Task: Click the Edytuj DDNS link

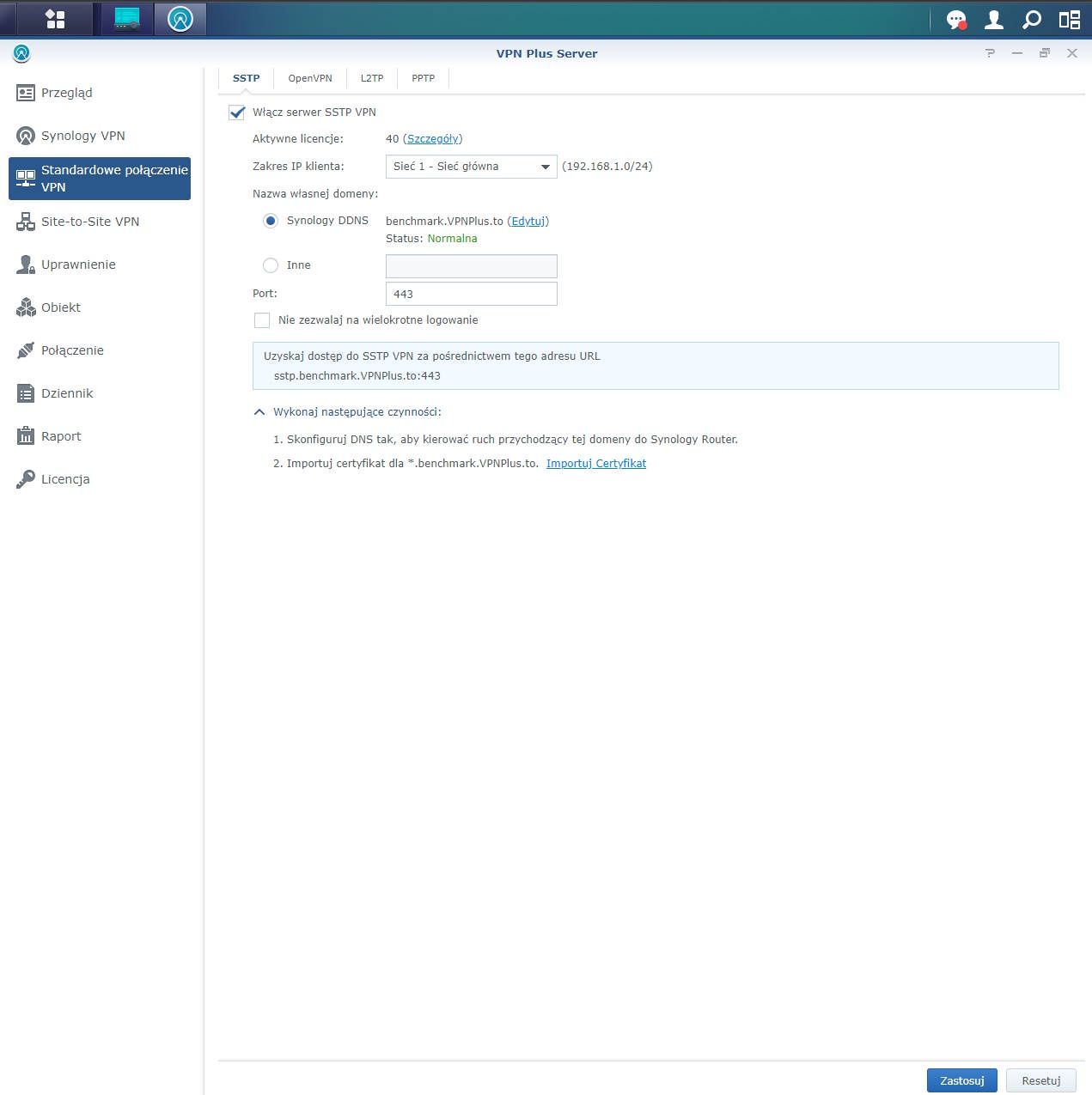Action: 528,222
